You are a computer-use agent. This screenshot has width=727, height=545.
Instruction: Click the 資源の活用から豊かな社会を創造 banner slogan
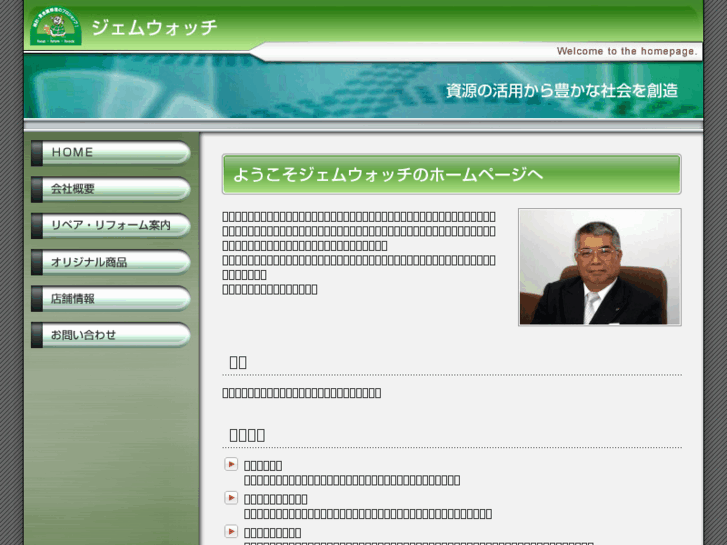[561, 91]
